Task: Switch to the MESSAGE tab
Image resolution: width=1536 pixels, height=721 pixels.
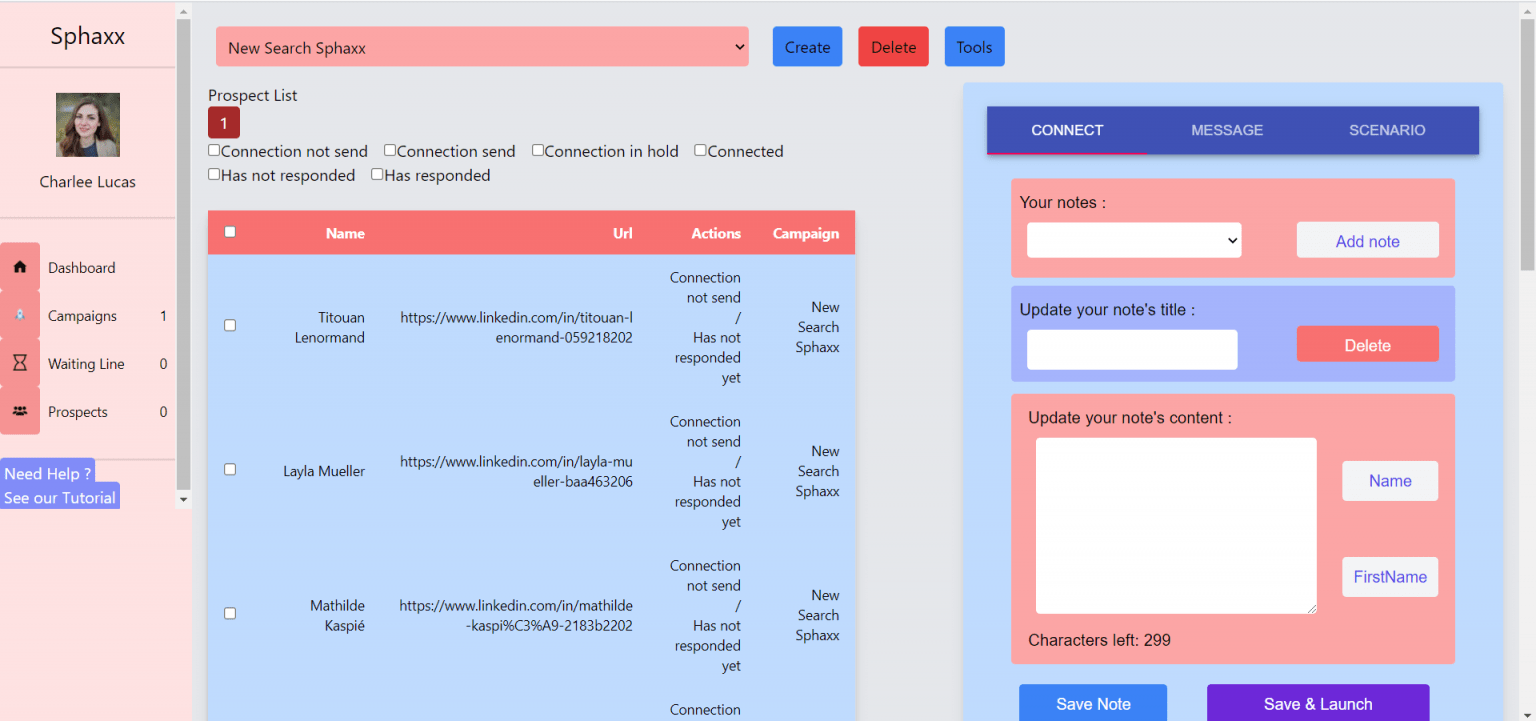Action: pos(1227,130)
